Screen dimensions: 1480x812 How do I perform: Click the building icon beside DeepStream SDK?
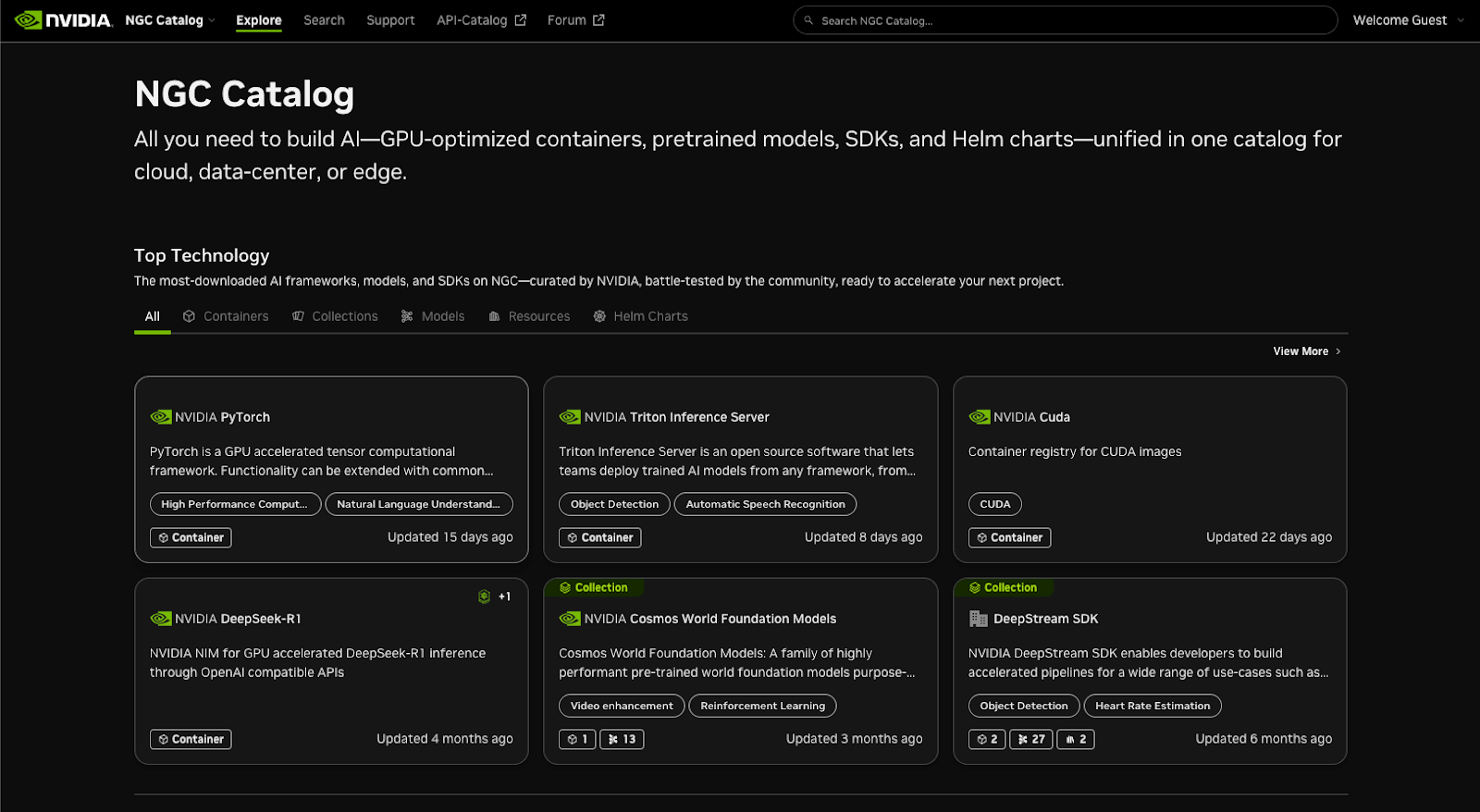(x=979, y=619)
